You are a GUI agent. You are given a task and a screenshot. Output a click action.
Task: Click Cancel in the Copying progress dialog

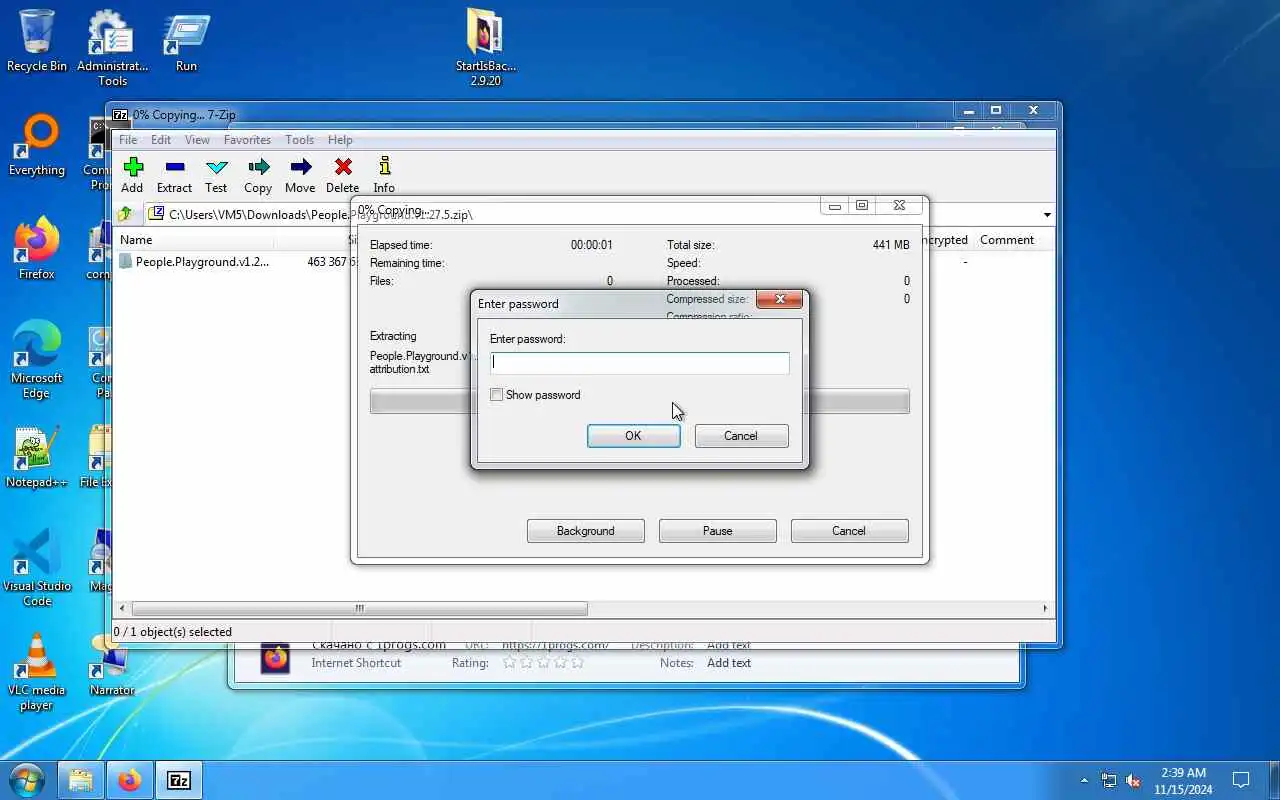tap(849, 531)
